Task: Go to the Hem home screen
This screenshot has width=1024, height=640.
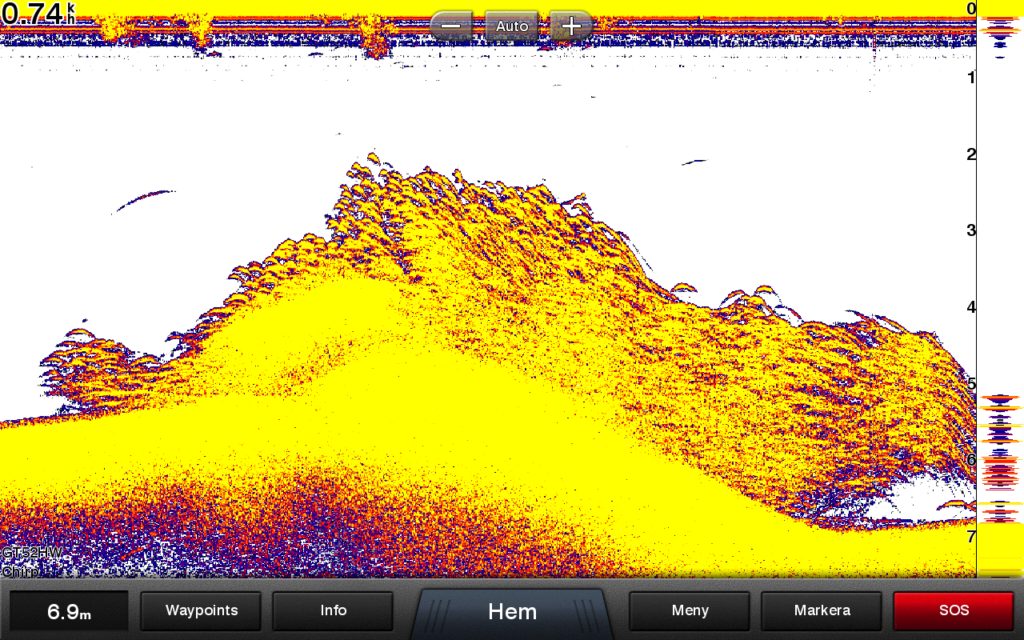Action: [x=512, y=611]
